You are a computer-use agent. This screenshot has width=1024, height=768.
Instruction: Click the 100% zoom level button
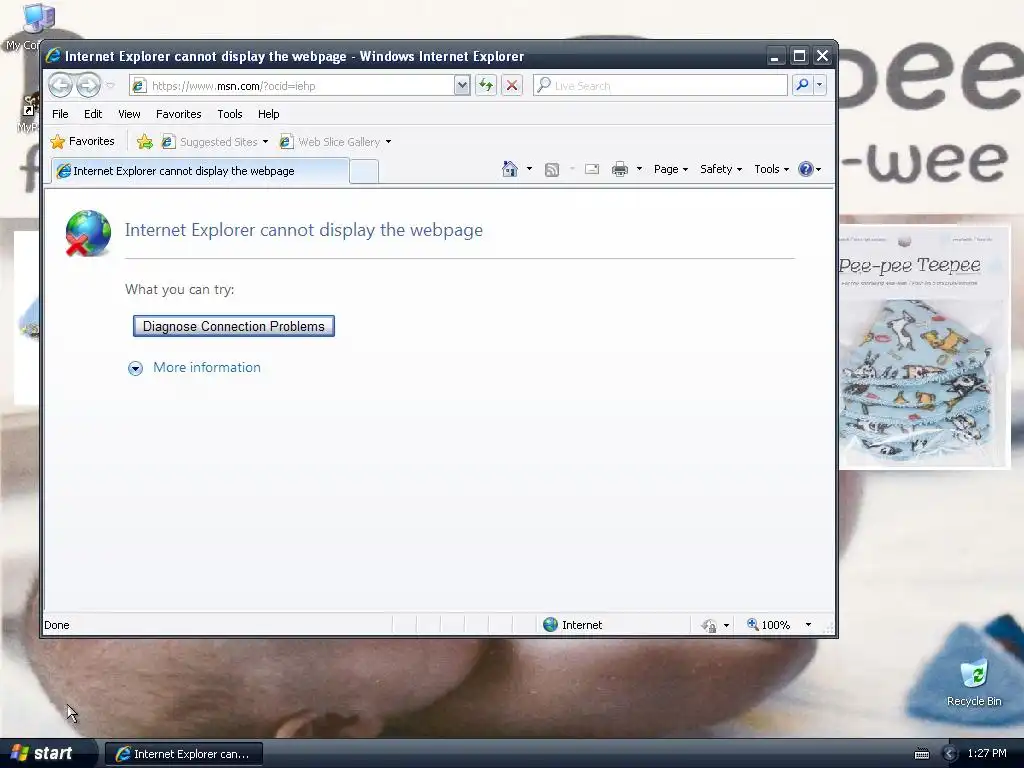(769, 625)
